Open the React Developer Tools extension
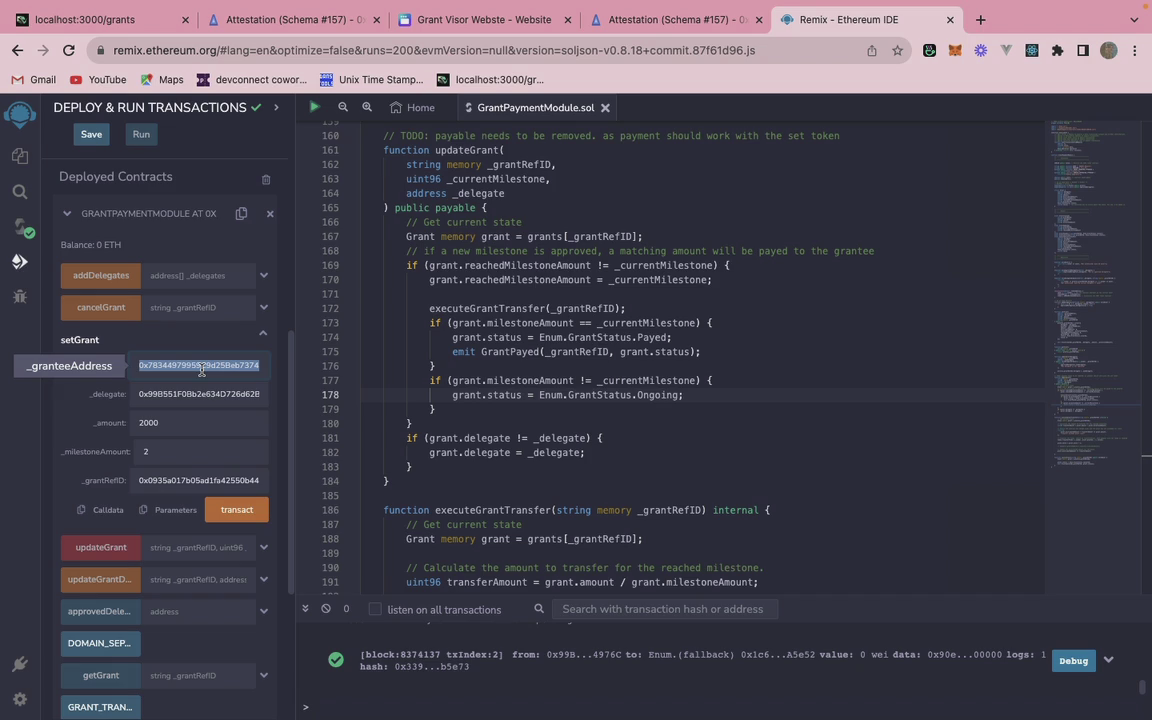Viewport: 1152px width, 720px height. [x=1032, y=51]
